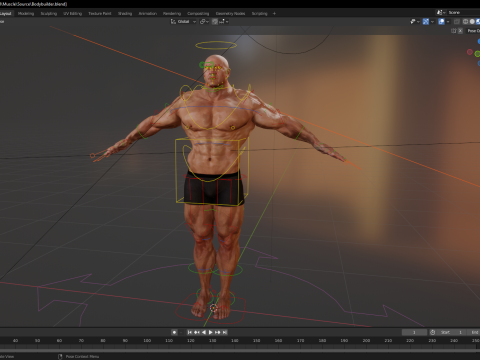The height and width of the screenshot is (360, 480).
Task: Expand the gizmo options dropdown arrow
Action: point(432,21)
